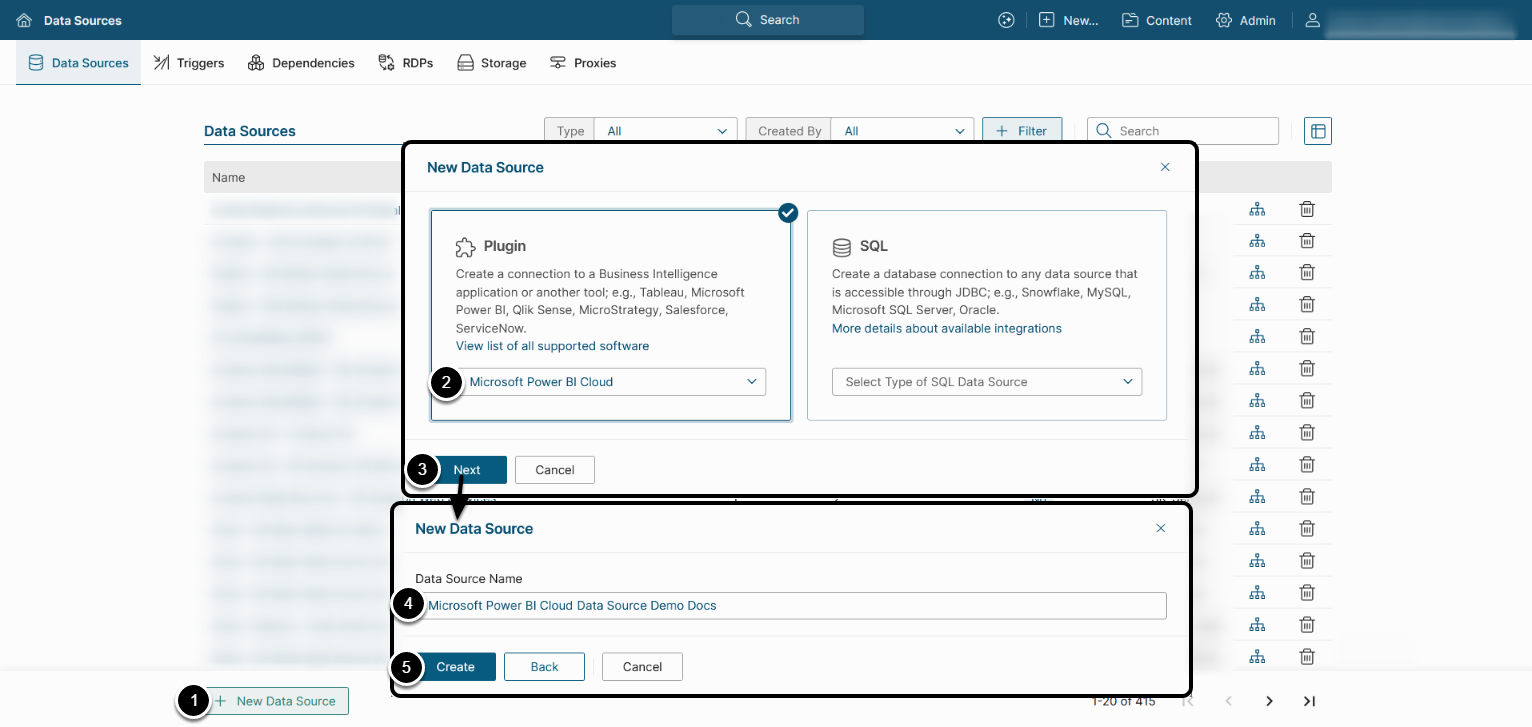Screen dimensions: 1532x727
Task: Open View list of all supported software link
Action: tap(552, 346)
